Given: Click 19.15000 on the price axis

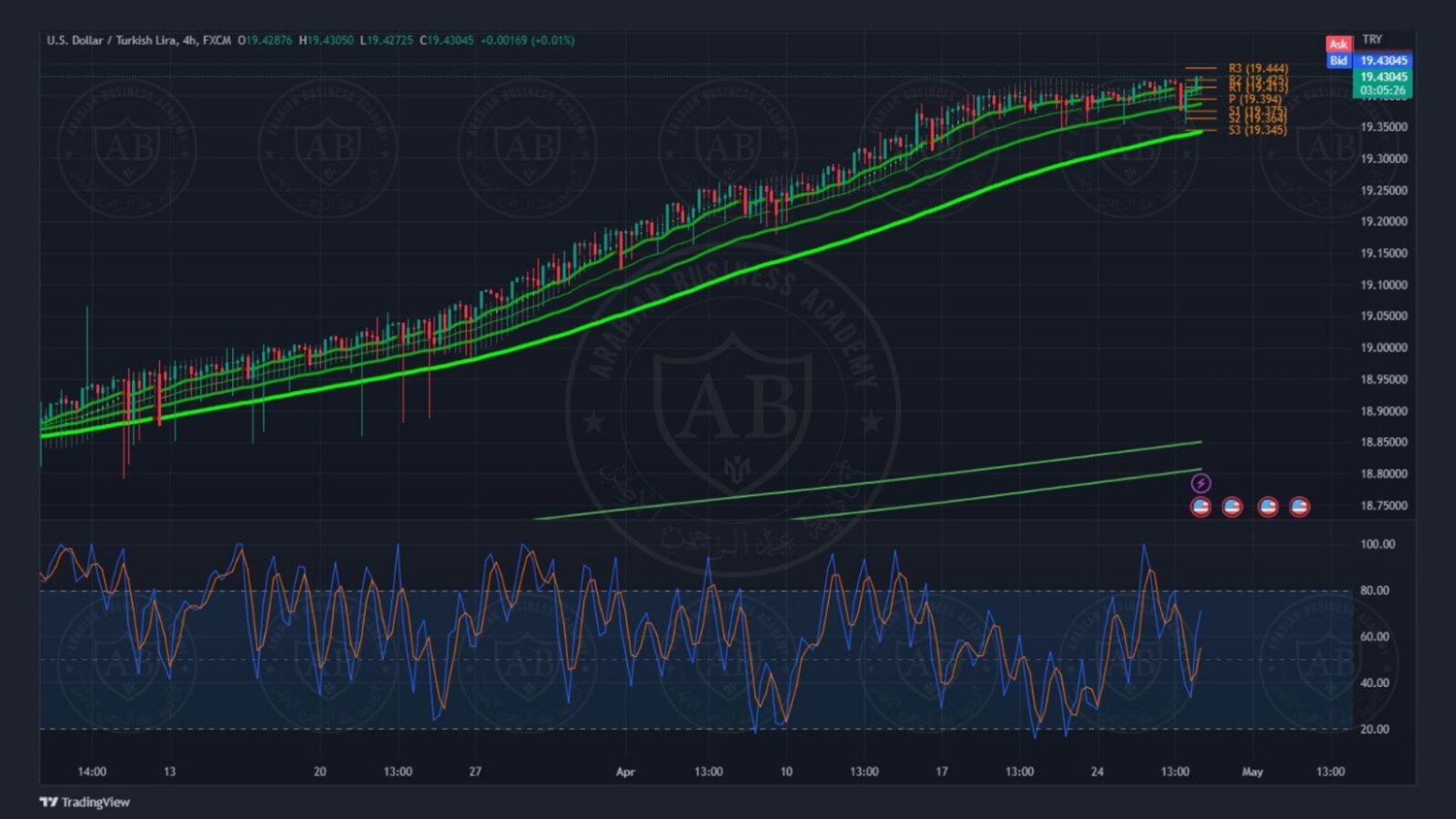Looking at the screenshot, I should tap(1383, 253).
